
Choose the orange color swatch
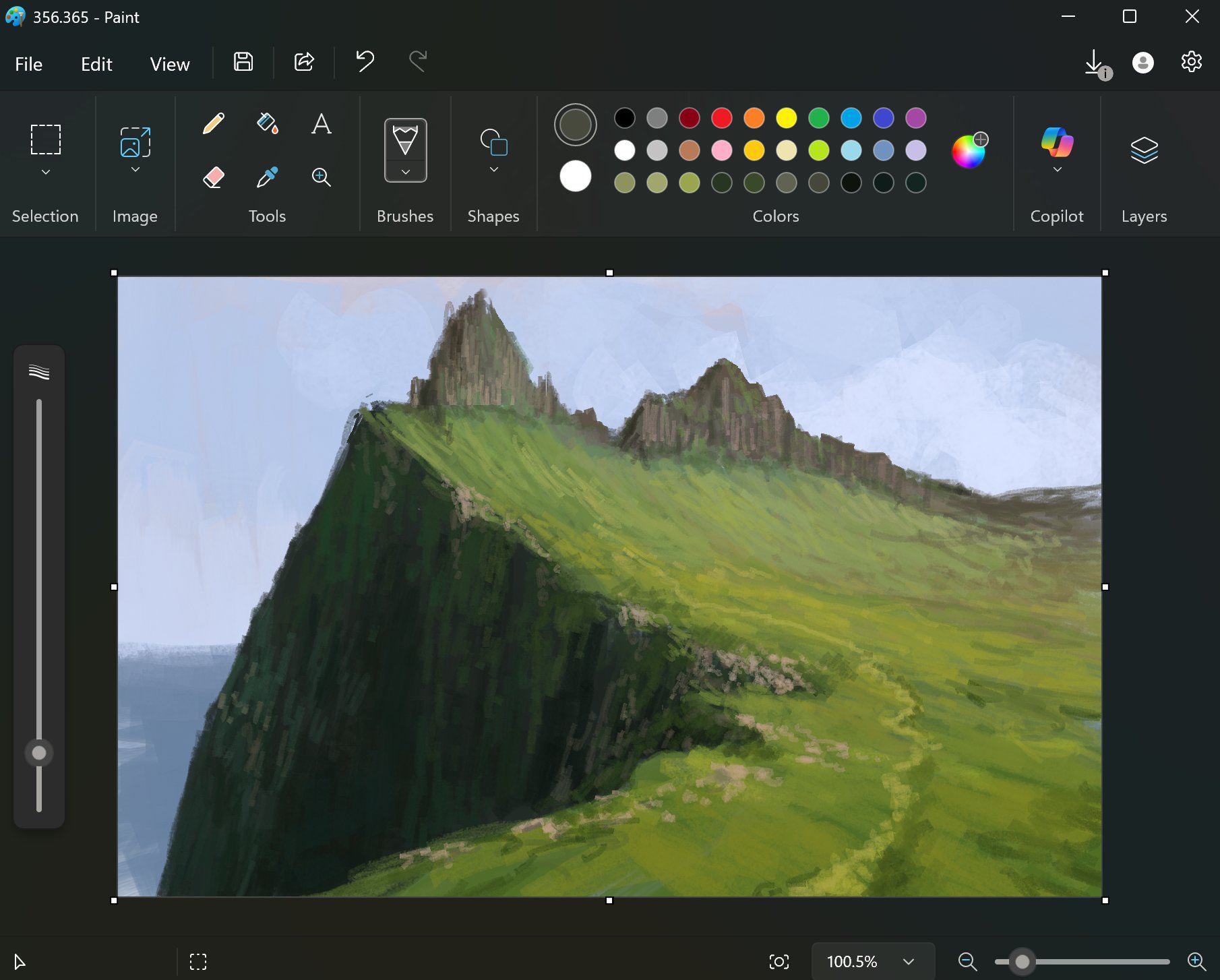pyautogui.click(x=754, y=118)
